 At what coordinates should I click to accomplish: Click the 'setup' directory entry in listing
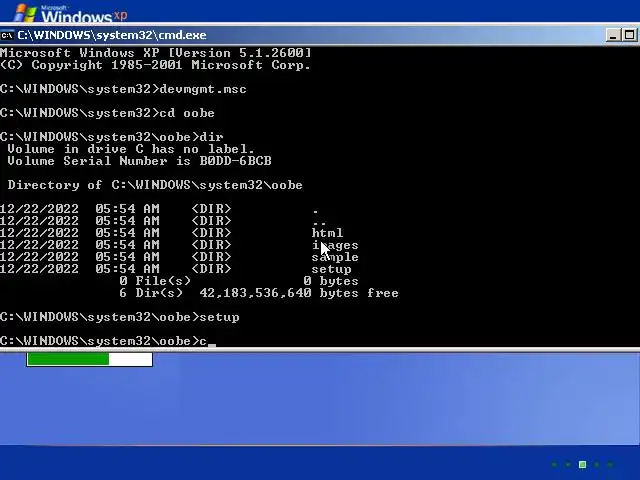pos(331,269)
